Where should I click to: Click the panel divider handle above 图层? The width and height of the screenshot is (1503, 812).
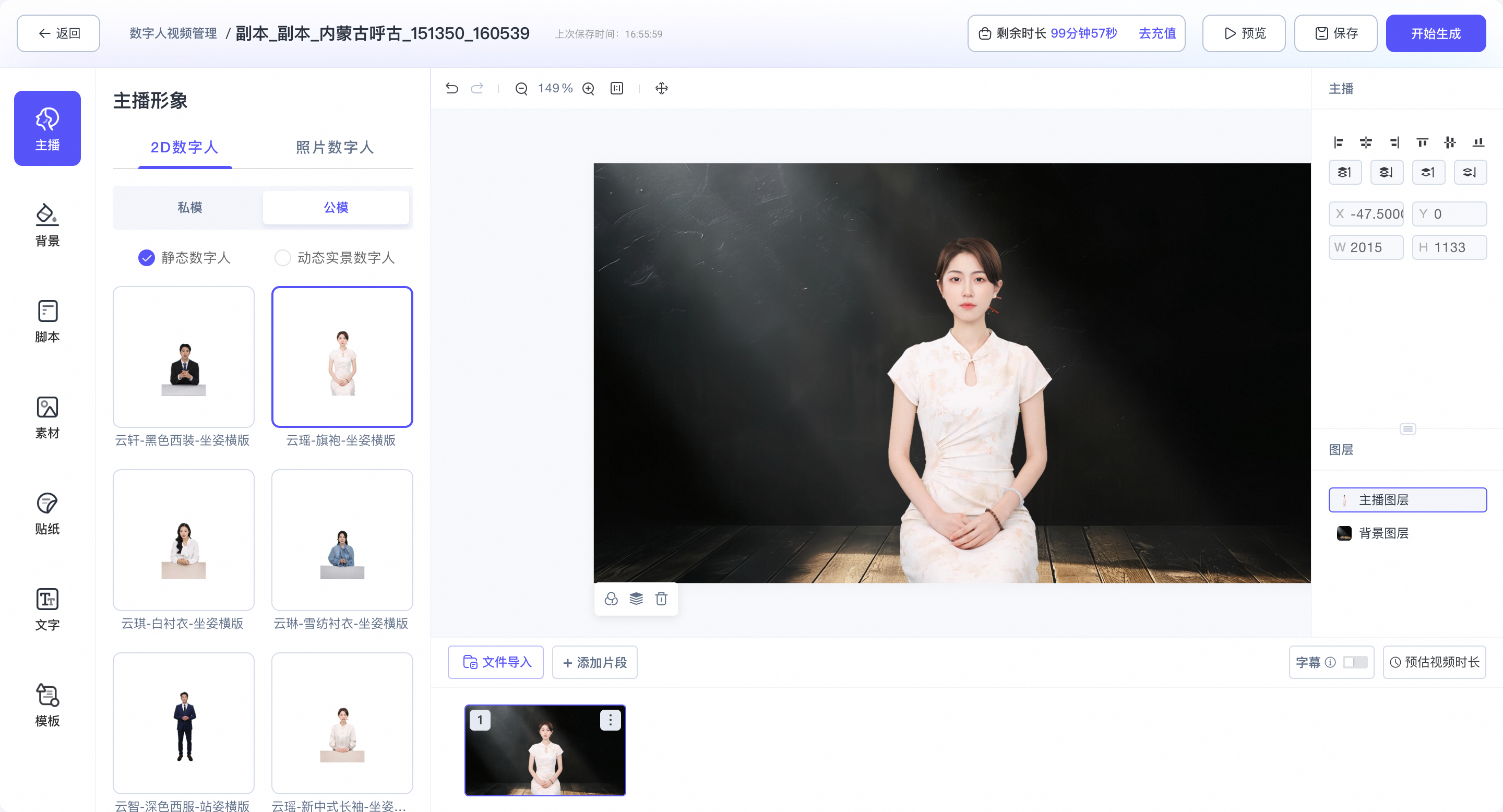pyautogui.click(x=1408, y=429)
